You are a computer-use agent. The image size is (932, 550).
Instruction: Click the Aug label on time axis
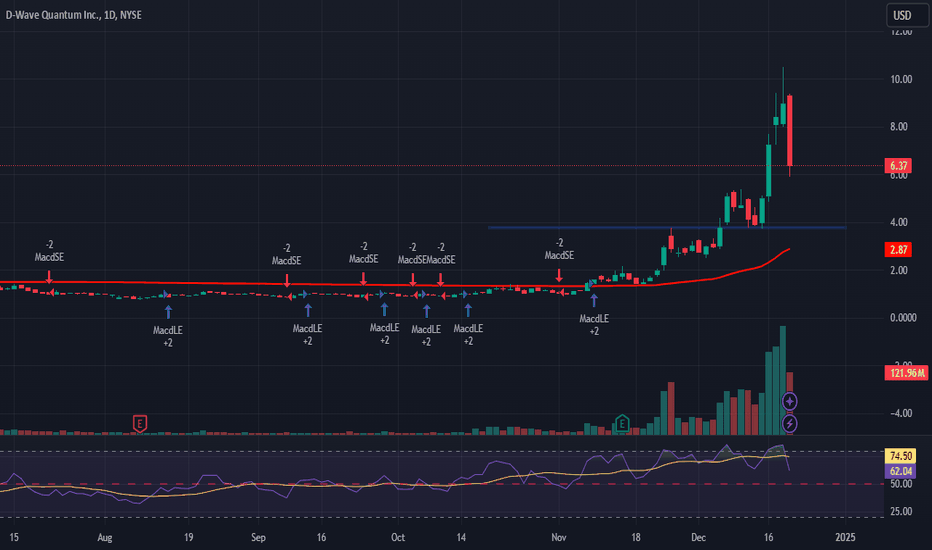click(105, 538)
